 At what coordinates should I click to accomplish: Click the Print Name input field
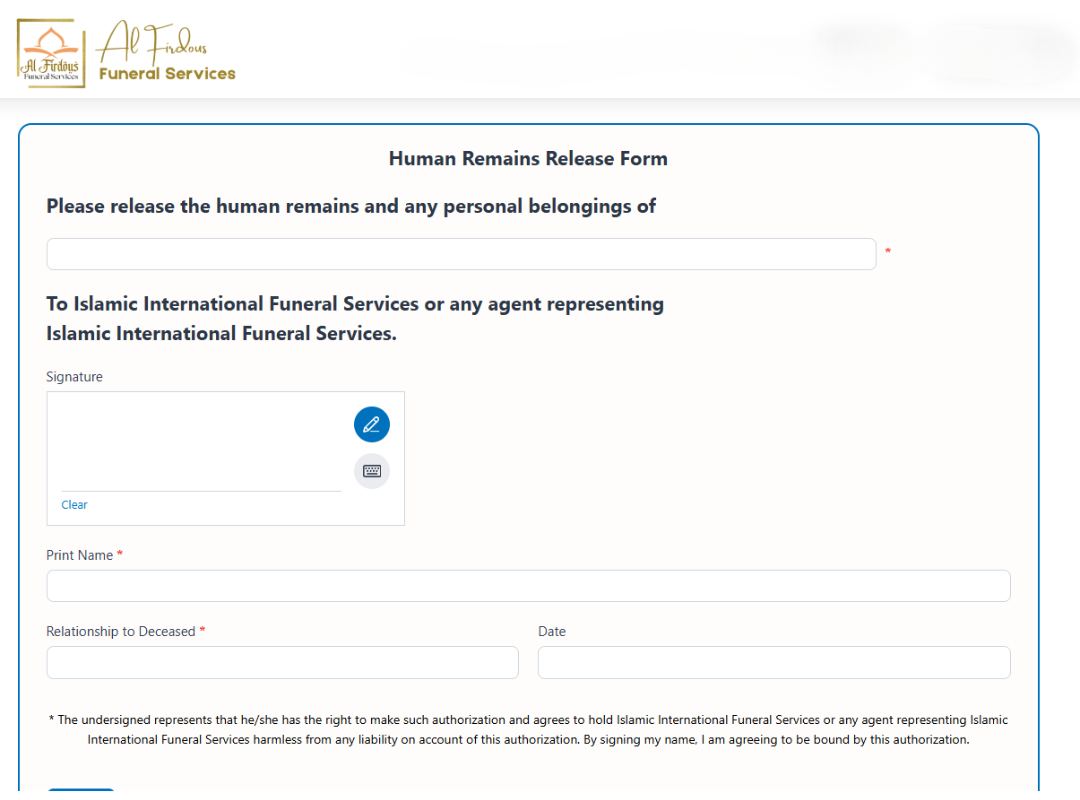pyautogui.click(x=528, y=586)
